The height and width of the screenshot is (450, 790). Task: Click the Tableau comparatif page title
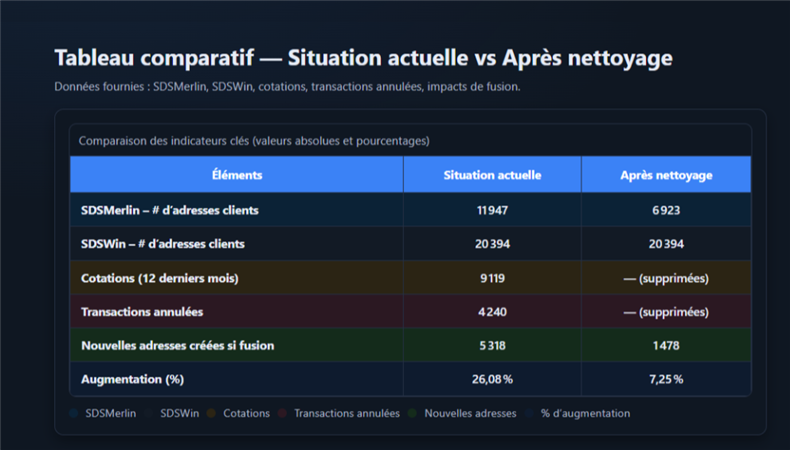(x=363, y=58)
